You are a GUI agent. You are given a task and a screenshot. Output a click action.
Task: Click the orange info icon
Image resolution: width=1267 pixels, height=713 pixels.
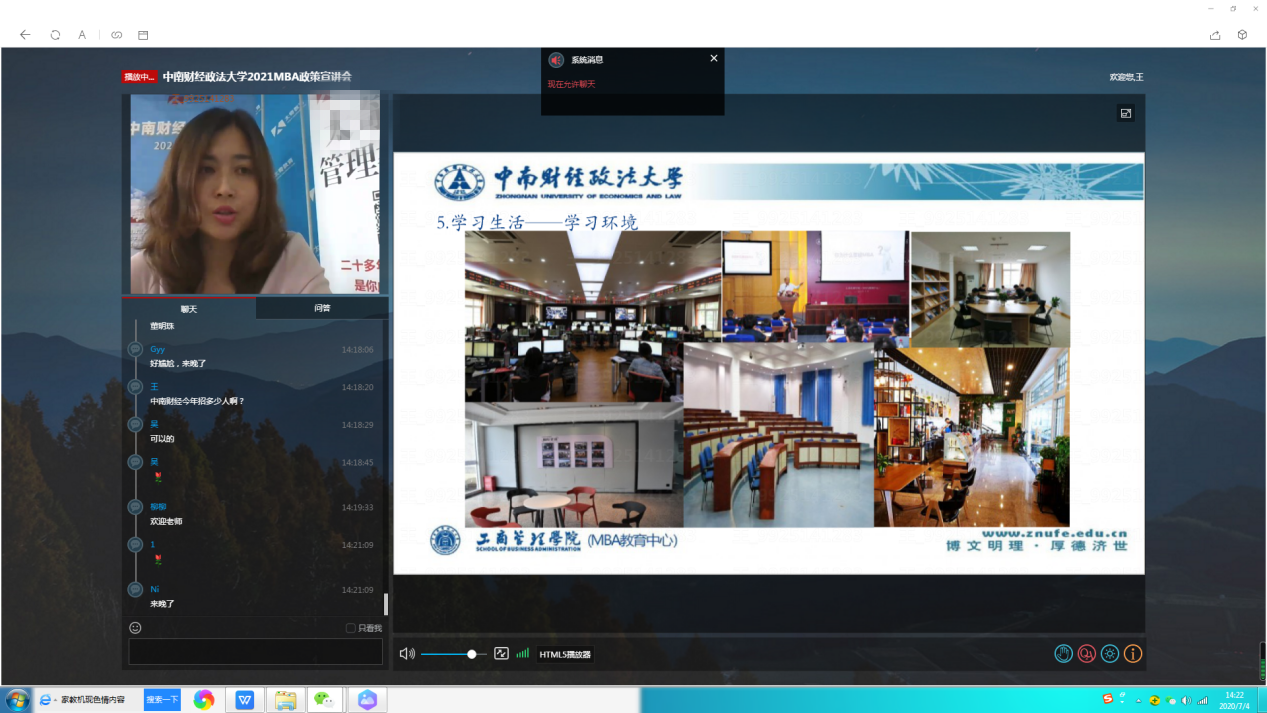point(1133,654)
